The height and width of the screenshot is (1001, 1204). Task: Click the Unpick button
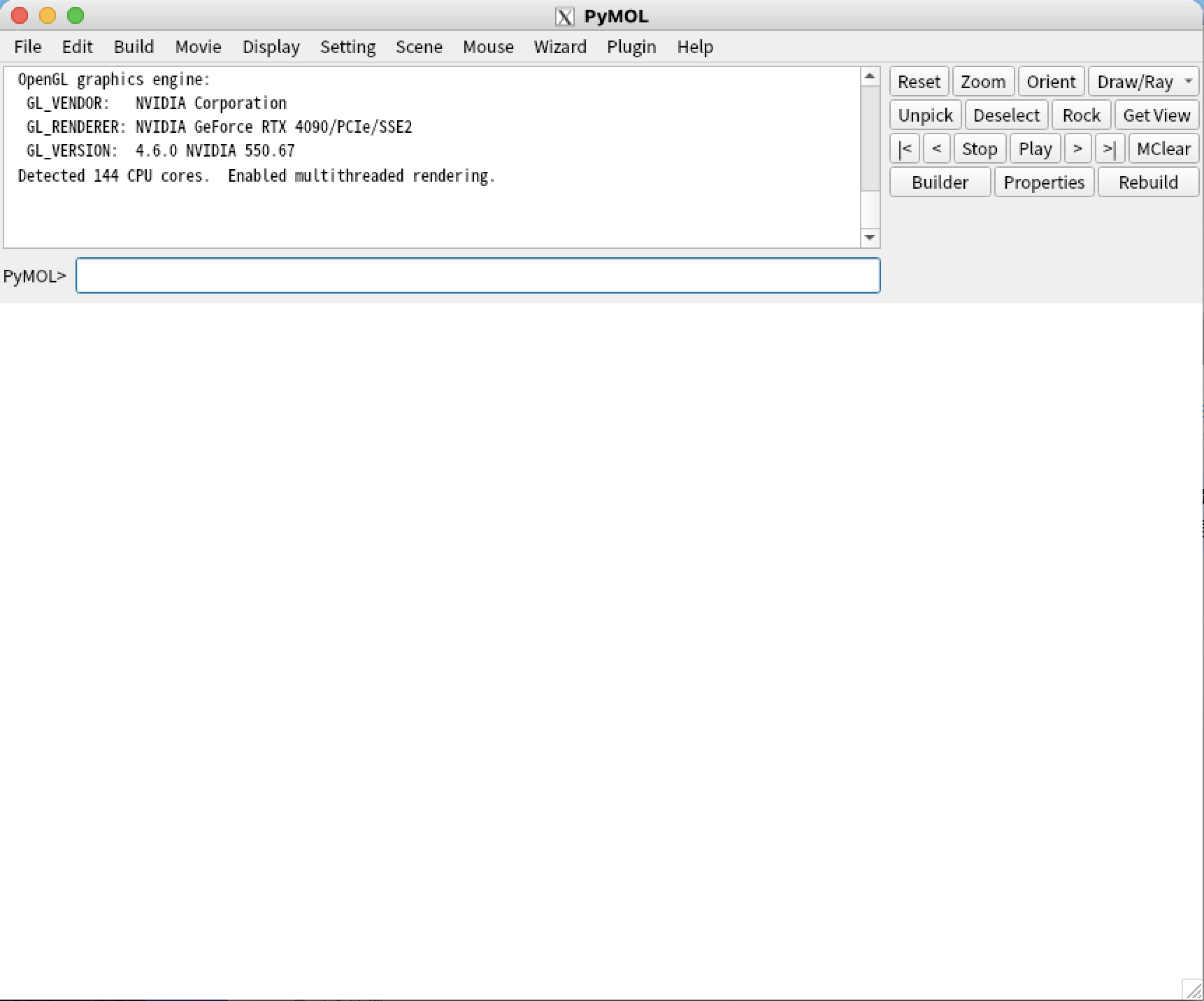925,115
